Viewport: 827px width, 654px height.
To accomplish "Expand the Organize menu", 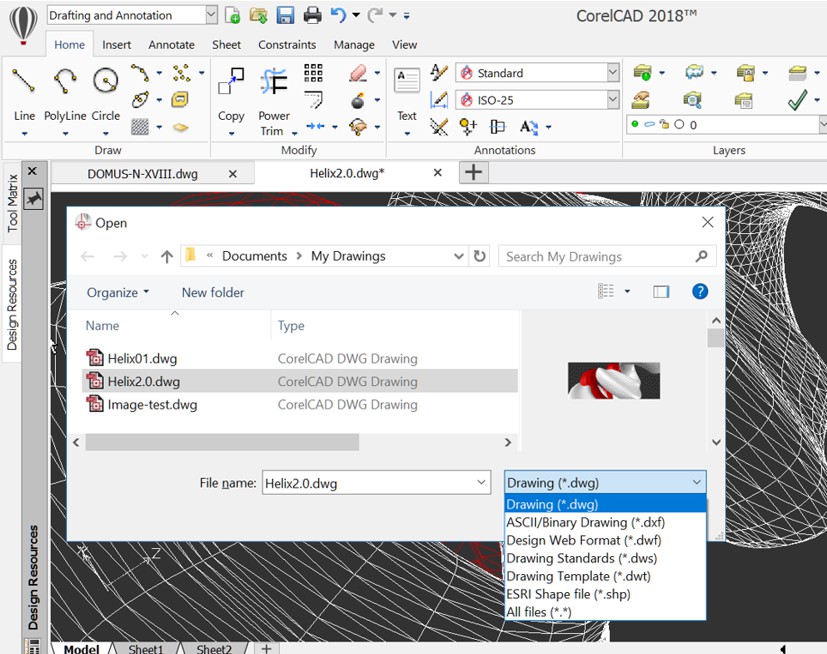I will click(x=118, y=292).
